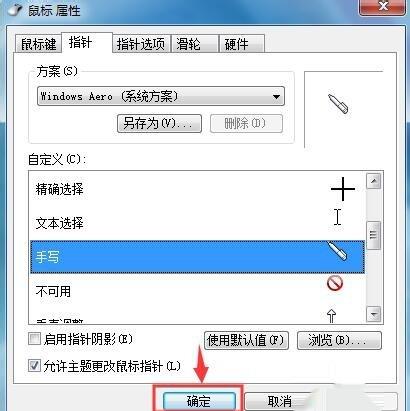Screen dimensions: 410x411
Task: Click the customize list scrollbar thumb
Action: pyautogui.click(x=373, y=235)
